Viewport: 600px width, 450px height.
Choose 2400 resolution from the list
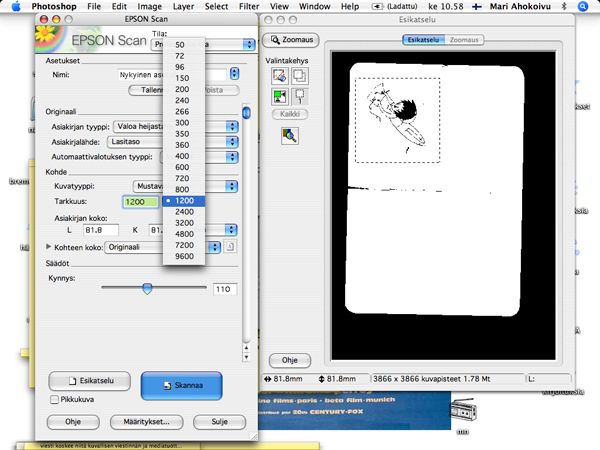click(x=184, y=212)
